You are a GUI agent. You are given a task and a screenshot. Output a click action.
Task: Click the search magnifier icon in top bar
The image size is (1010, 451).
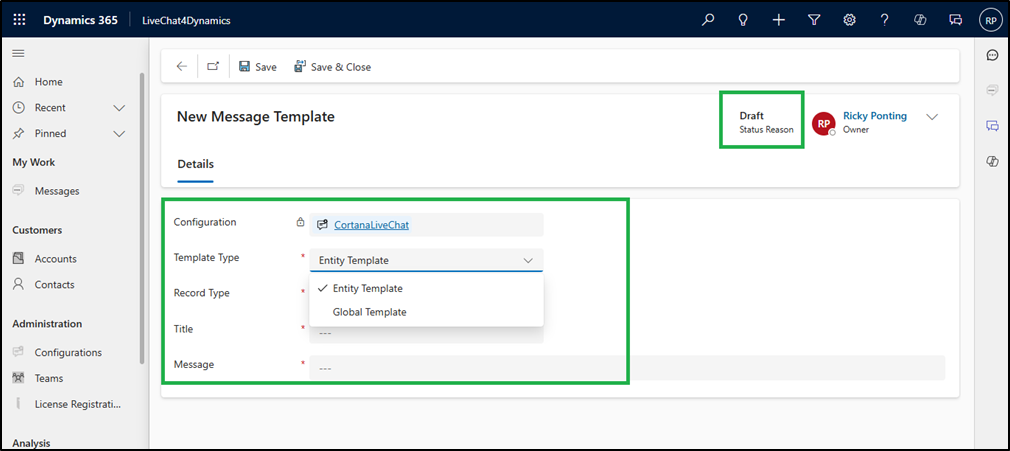[x=708, y=20]
